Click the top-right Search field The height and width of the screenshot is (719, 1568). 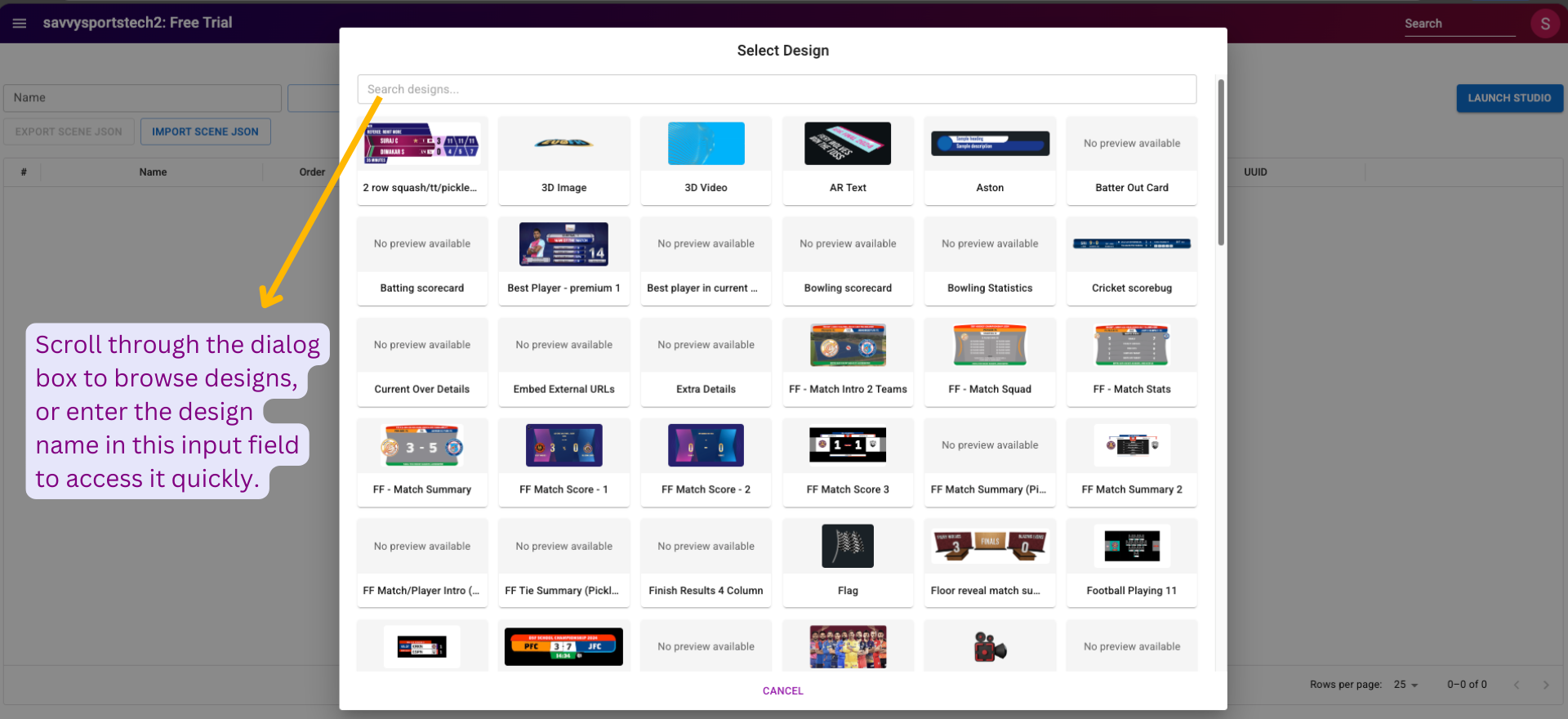point(1459,24)
